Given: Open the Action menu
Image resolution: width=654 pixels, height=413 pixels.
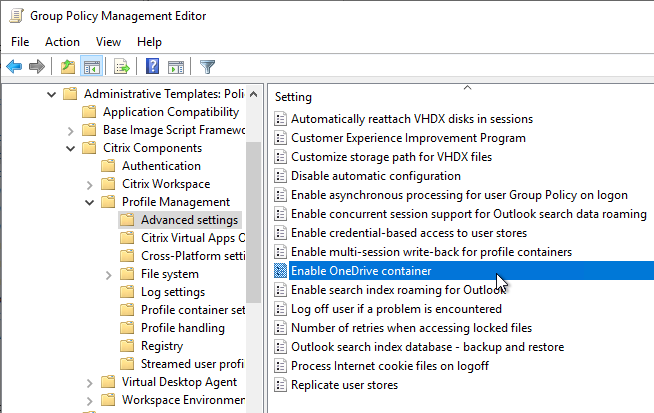Looking at the screenshot, I should [x=62, y=41].
